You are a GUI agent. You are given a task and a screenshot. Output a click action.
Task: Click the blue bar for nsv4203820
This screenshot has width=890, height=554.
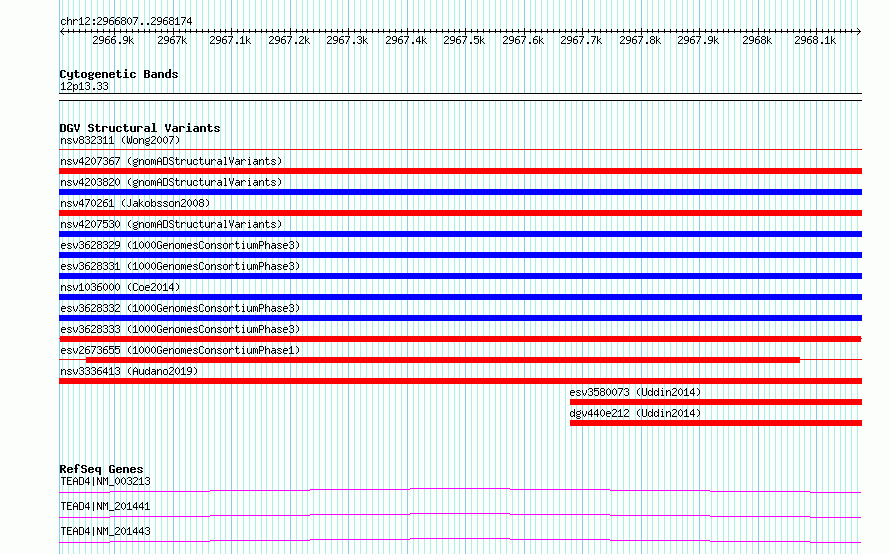(460, 192)
